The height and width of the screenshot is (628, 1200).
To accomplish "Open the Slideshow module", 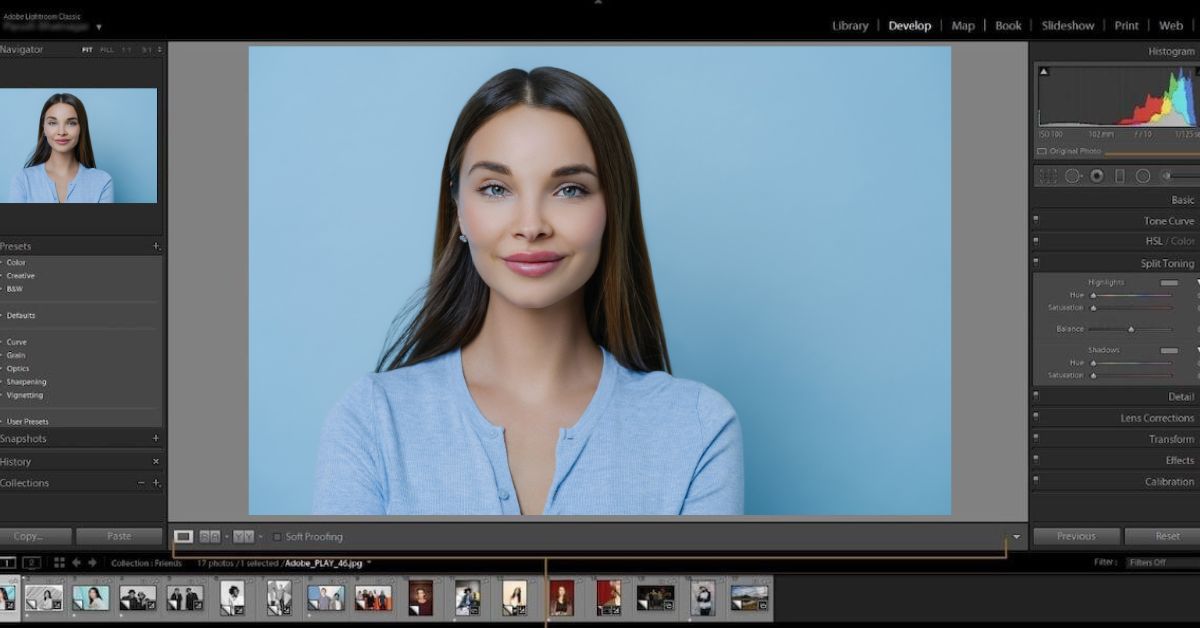I will point(1068,26).
